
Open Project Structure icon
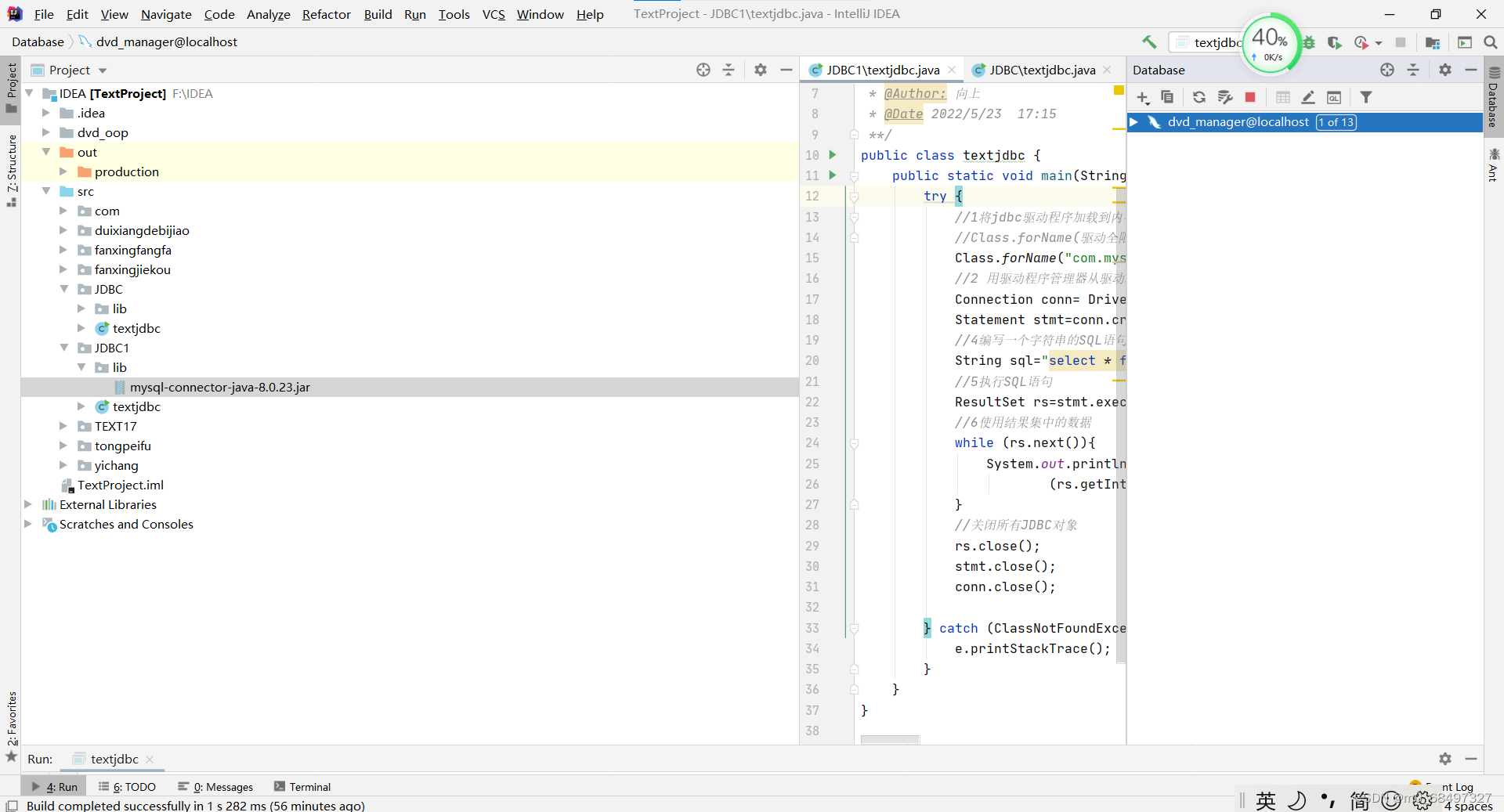(1433, 42)
